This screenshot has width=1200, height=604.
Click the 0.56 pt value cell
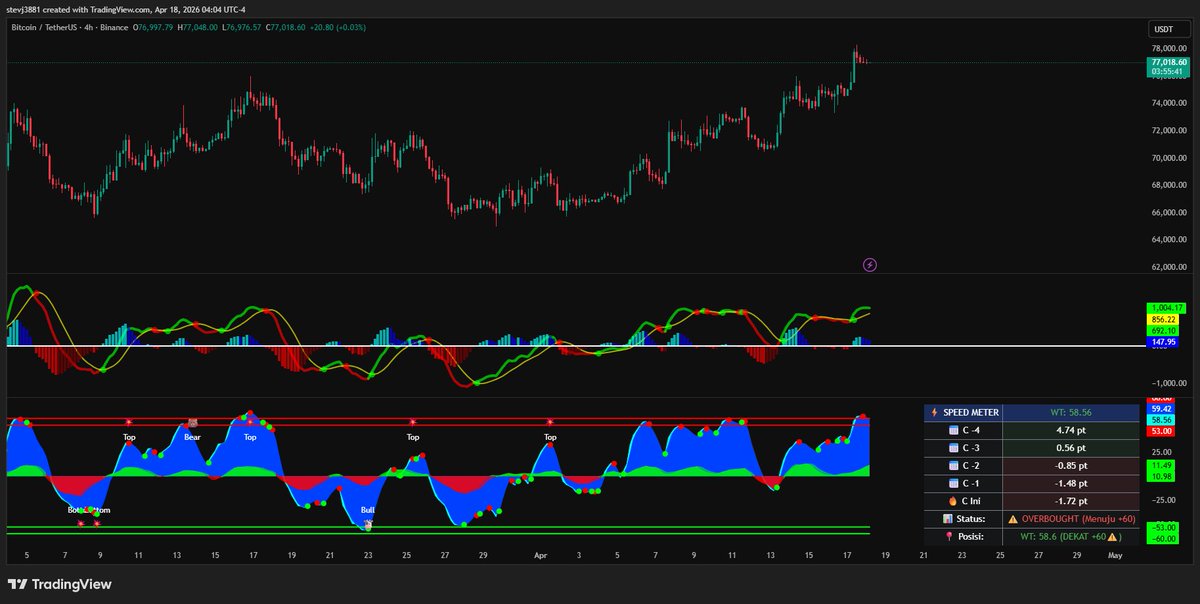(x=1070, y=448)
